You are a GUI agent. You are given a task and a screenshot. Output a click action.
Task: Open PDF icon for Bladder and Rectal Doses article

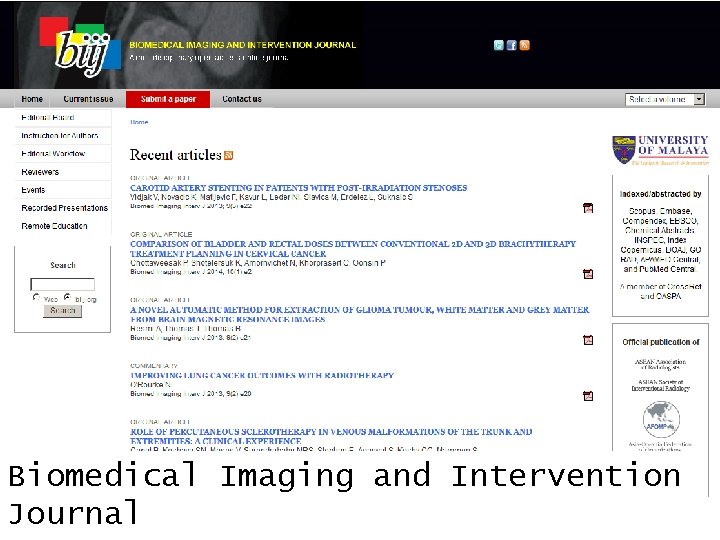(x=588, y=274)
